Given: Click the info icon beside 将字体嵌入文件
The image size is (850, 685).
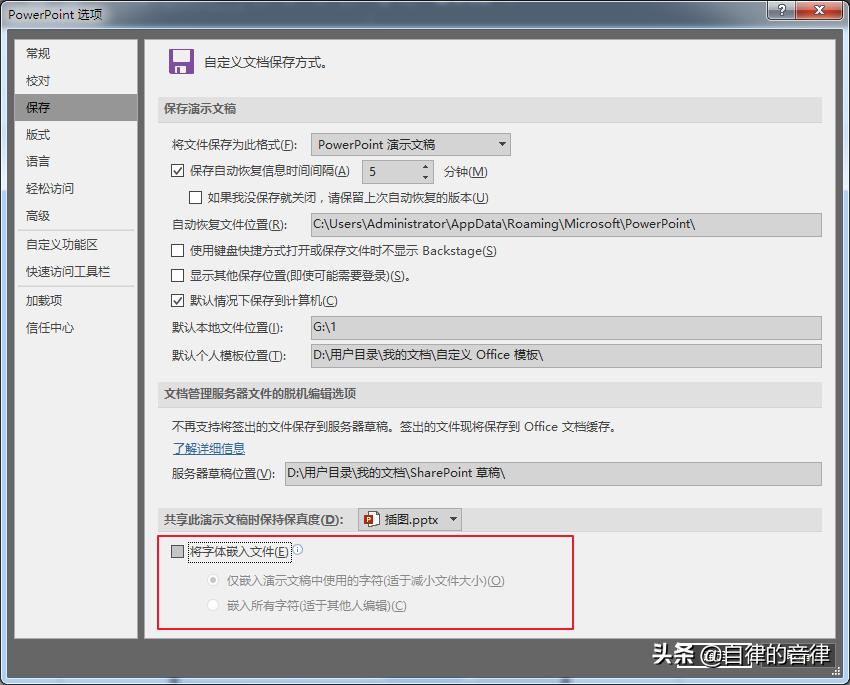Looking at the screenshot, I should [298, 550].
